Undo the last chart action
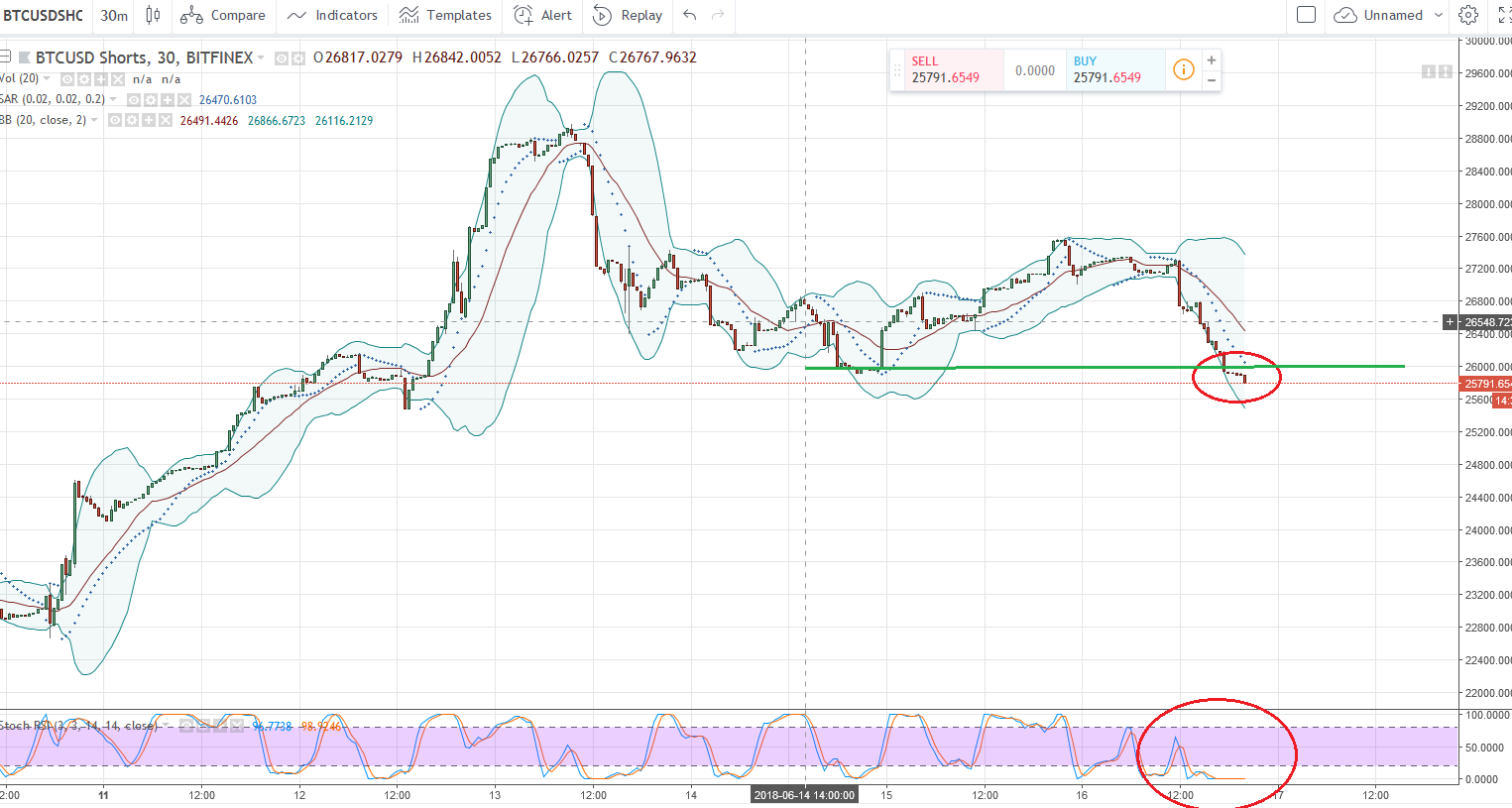 pyautogui.click(x=690, y=15)
